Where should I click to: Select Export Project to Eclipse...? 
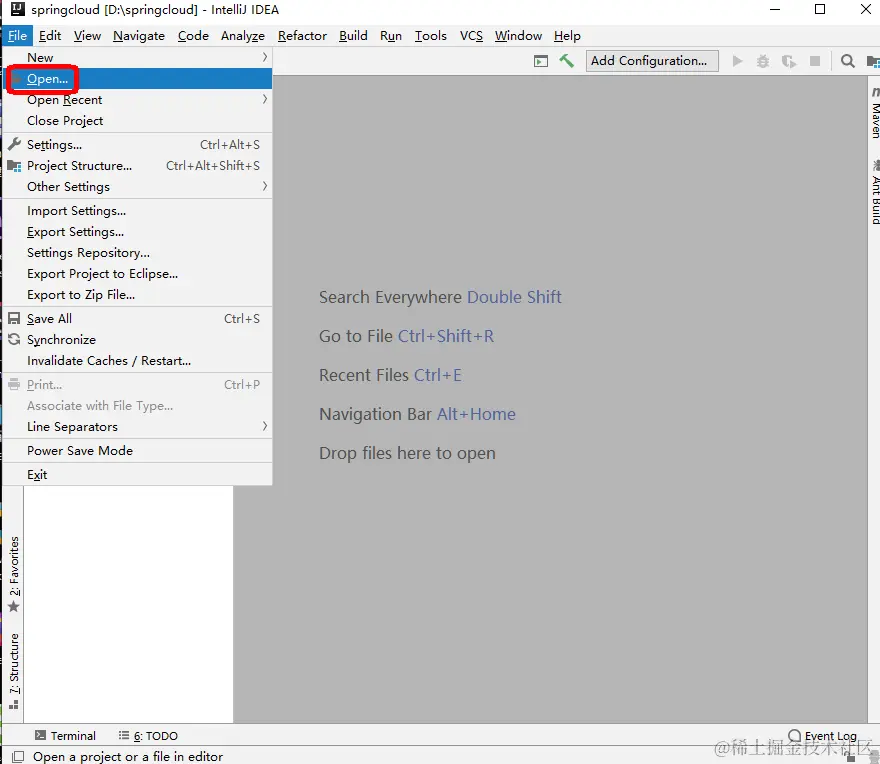coord(138,273)
